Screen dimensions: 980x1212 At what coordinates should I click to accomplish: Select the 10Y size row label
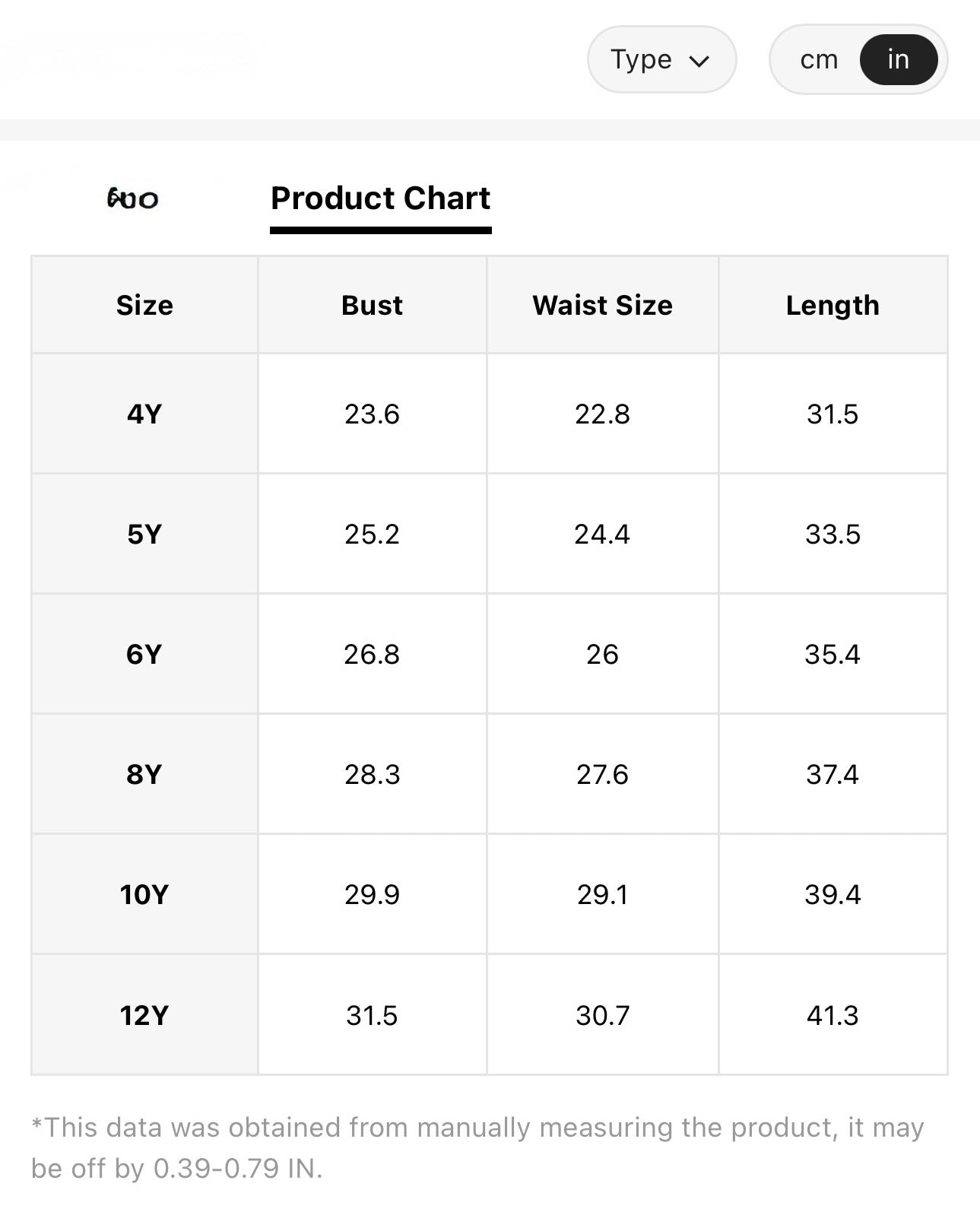144,894
